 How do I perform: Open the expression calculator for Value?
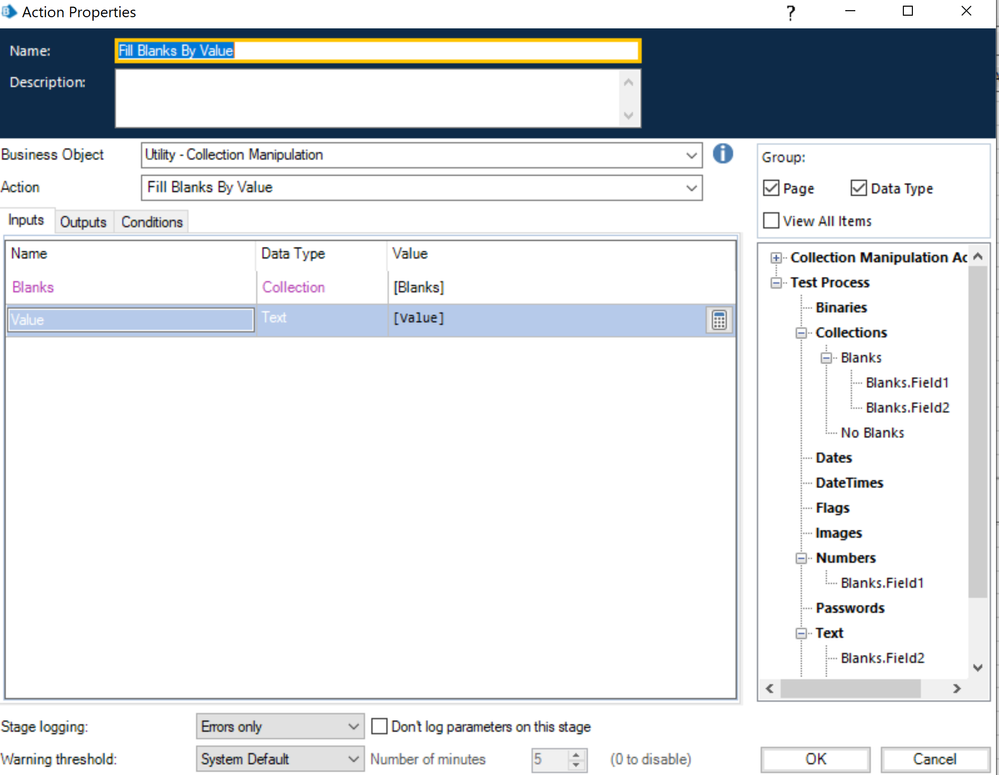(719, 319)
